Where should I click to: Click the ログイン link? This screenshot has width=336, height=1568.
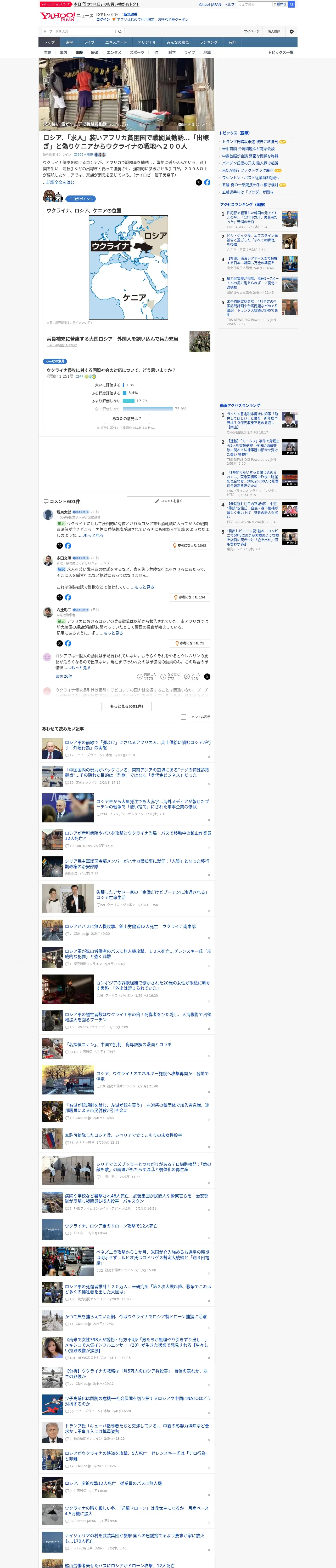click(x=103, y=20)
